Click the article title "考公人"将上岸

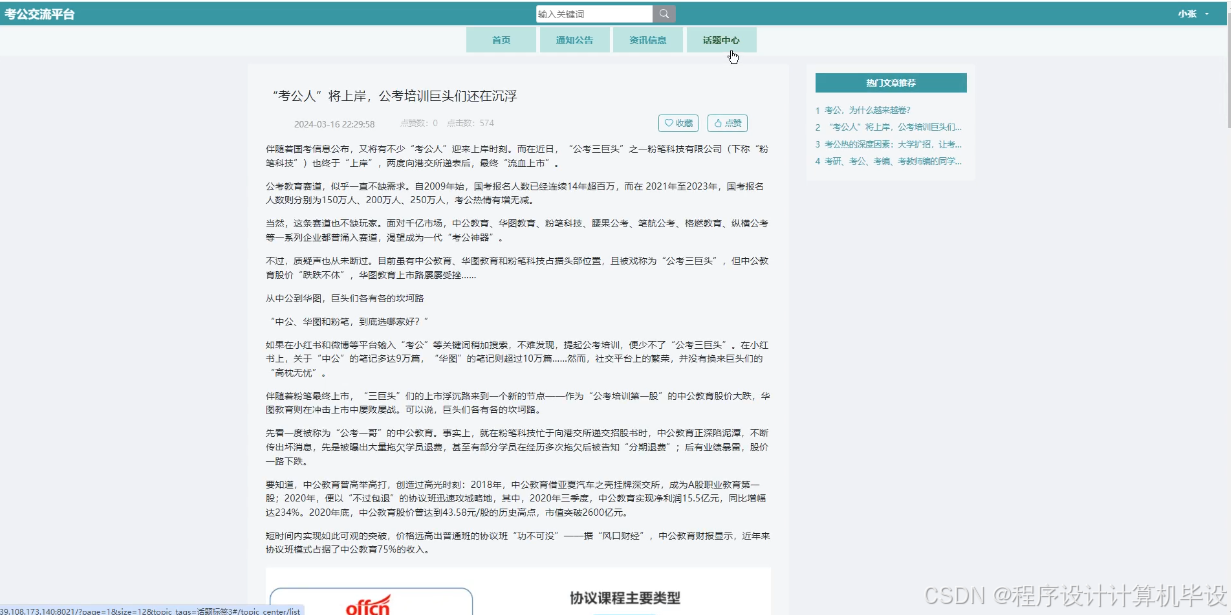click(394, 96)
